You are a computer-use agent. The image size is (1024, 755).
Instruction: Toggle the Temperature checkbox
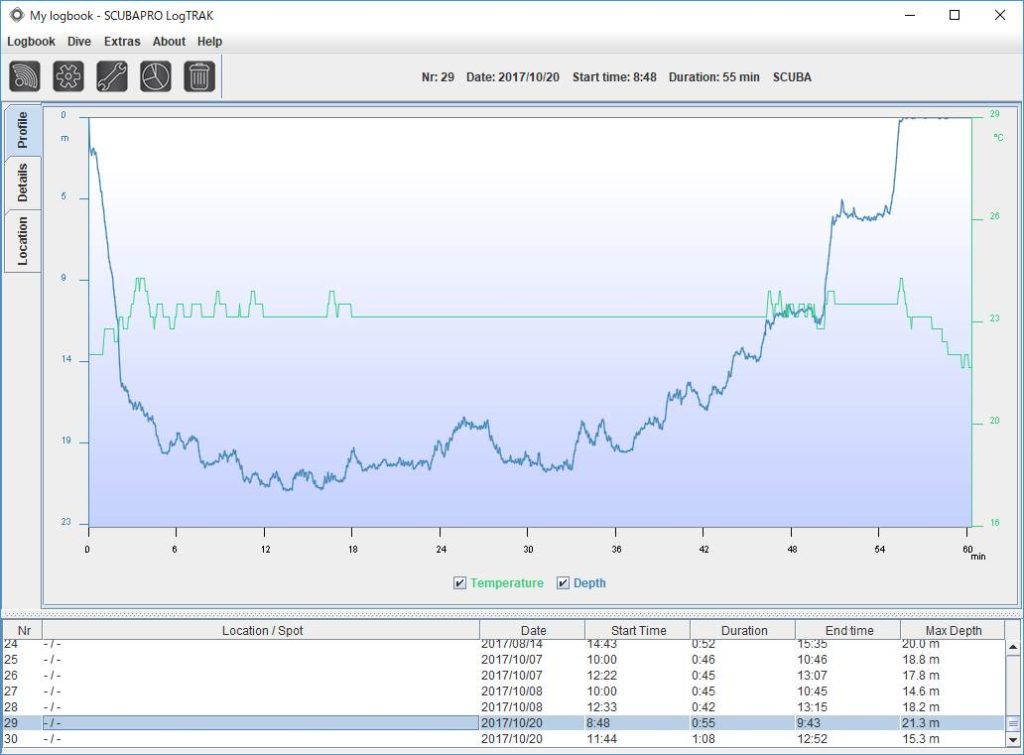tap(460, 583)
